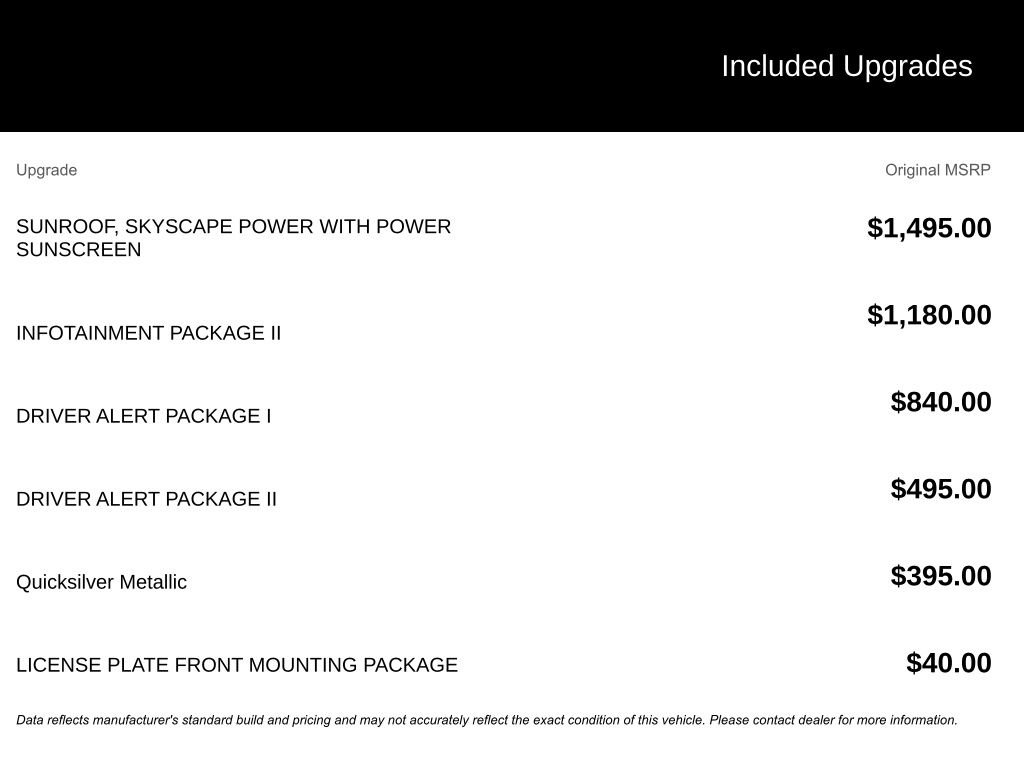
Task: Select the DRIVER ALERT PACKAGE I upgrade
Action: [x=143, y=416]
